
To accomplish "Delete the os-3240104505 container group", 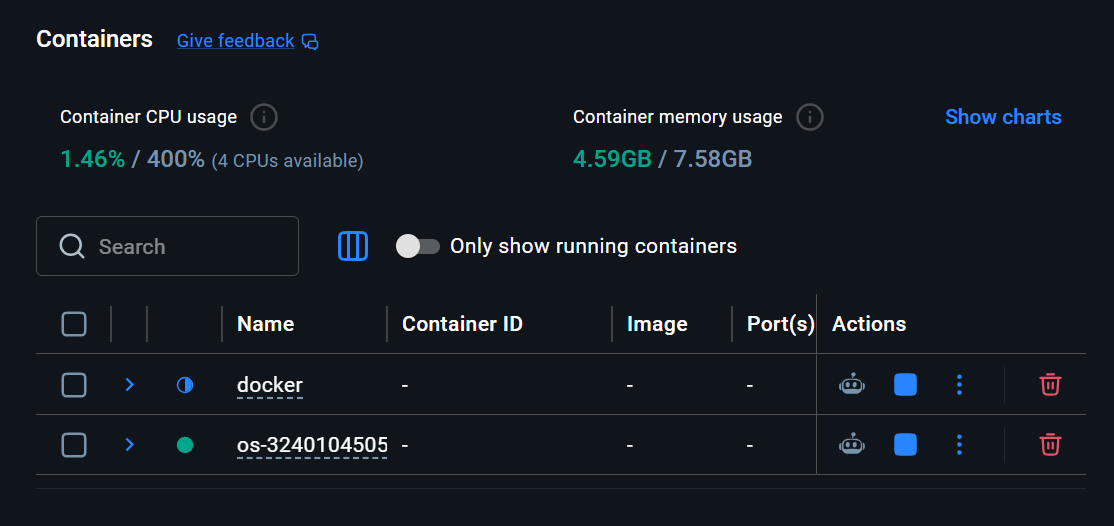I will [x=1050, y=445].
